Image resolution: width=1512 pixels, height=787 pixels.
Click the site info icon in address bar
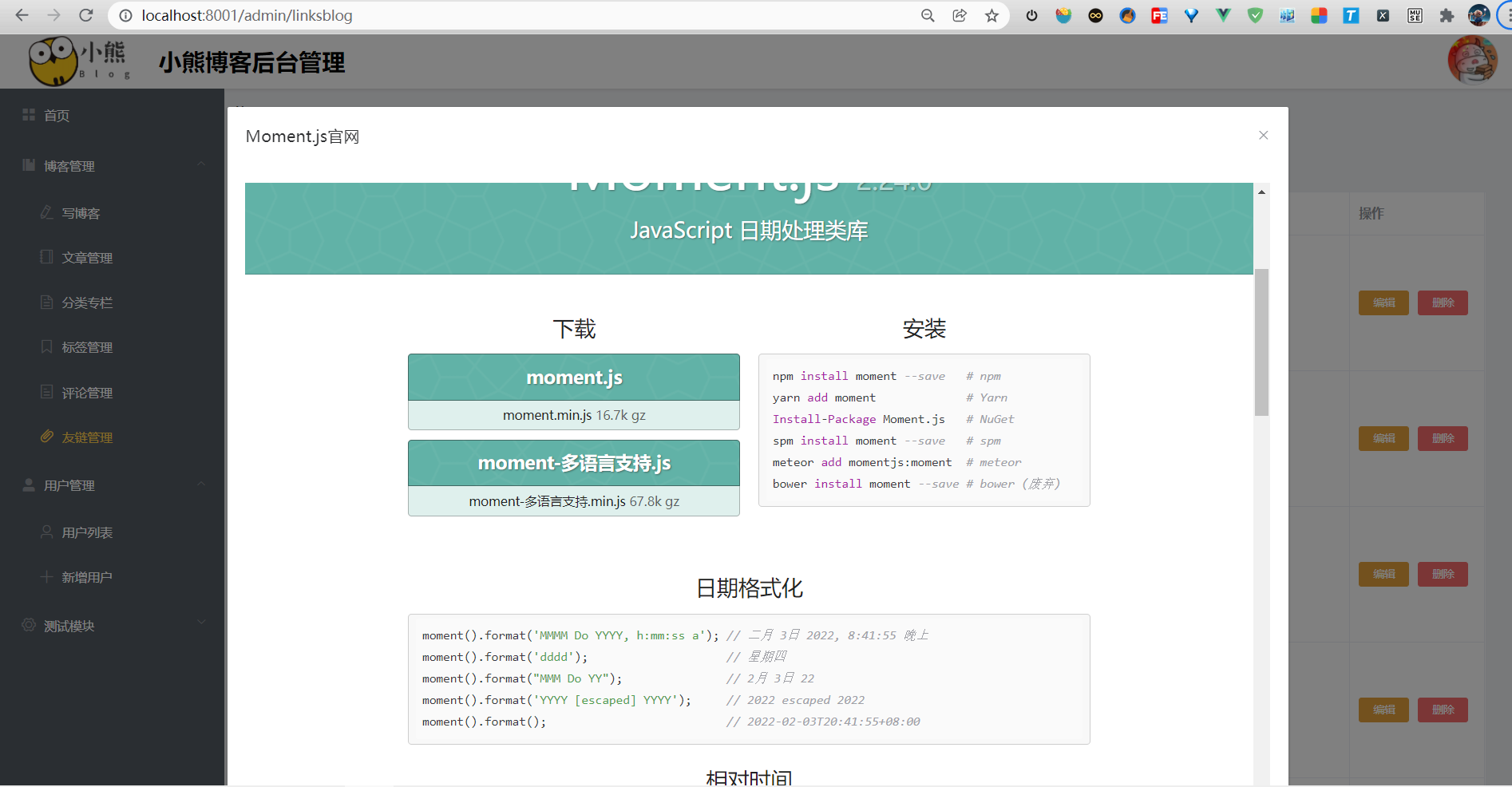coord(125,16)
